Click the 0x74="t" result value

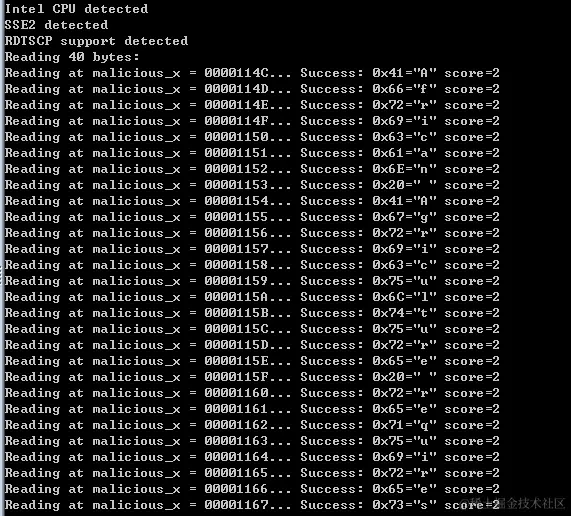click(x=404, y=313)
